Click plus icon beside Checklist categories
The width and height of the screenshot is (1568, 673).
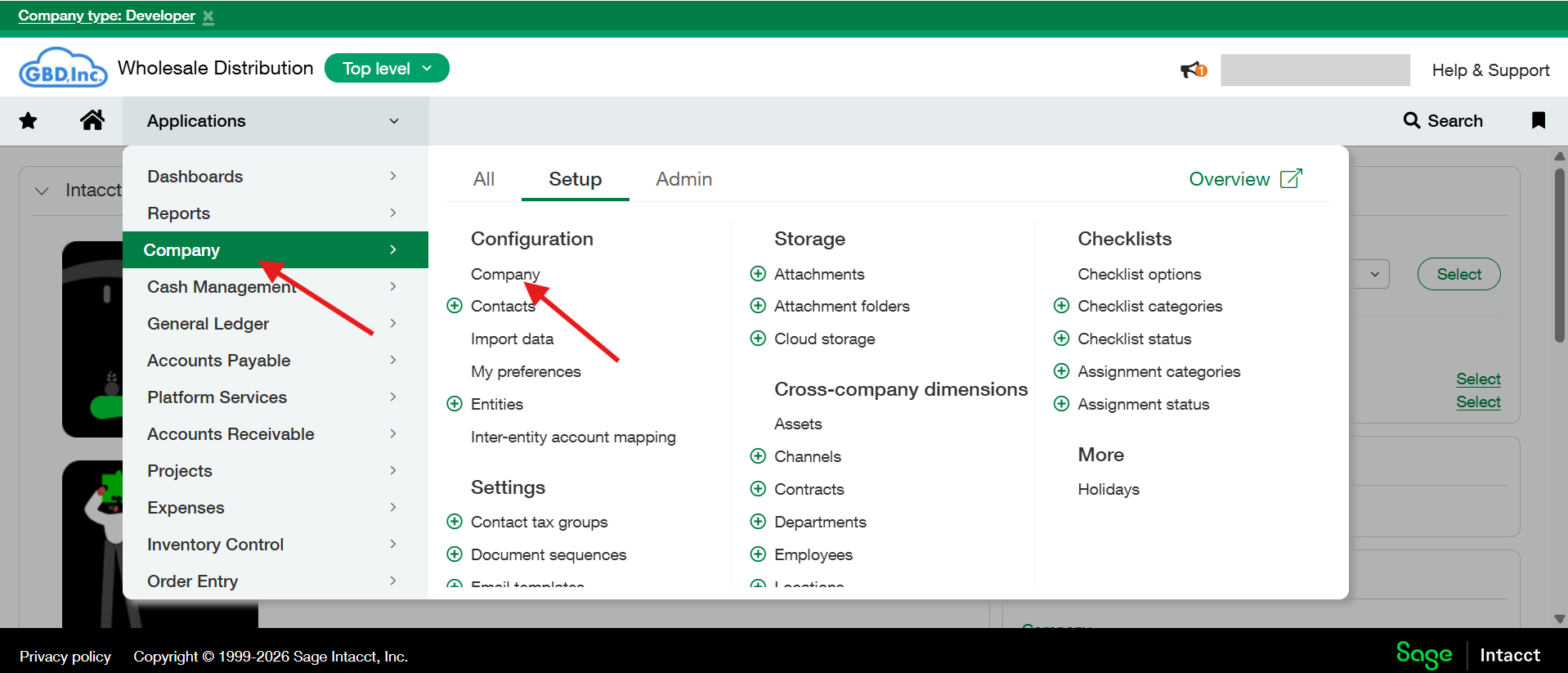click(x=1061, y=306)
